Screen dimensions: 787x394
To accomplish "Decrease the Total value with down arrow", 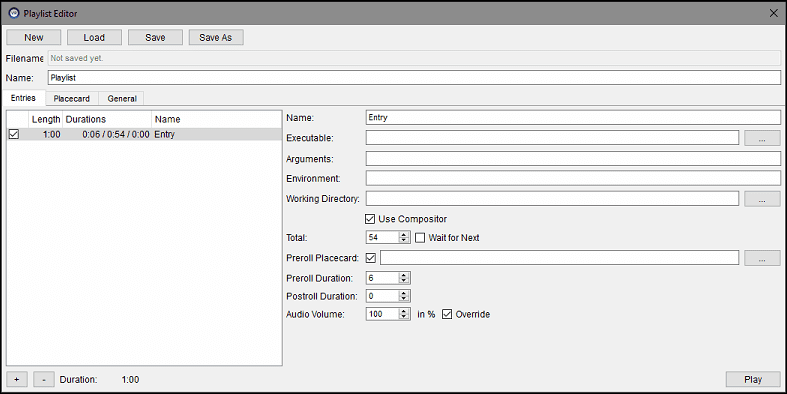I will click(x=404, y=240).
